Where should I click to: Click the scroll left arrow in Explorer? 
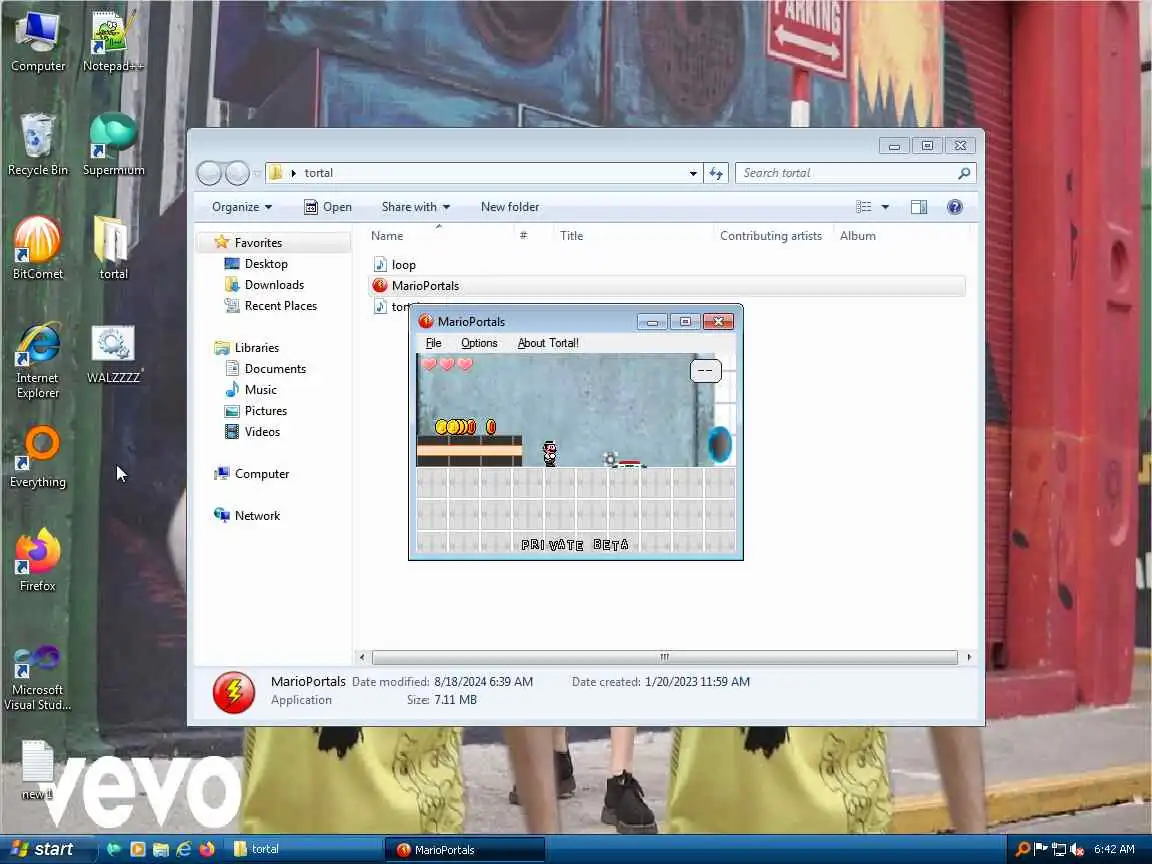point(361,658)
